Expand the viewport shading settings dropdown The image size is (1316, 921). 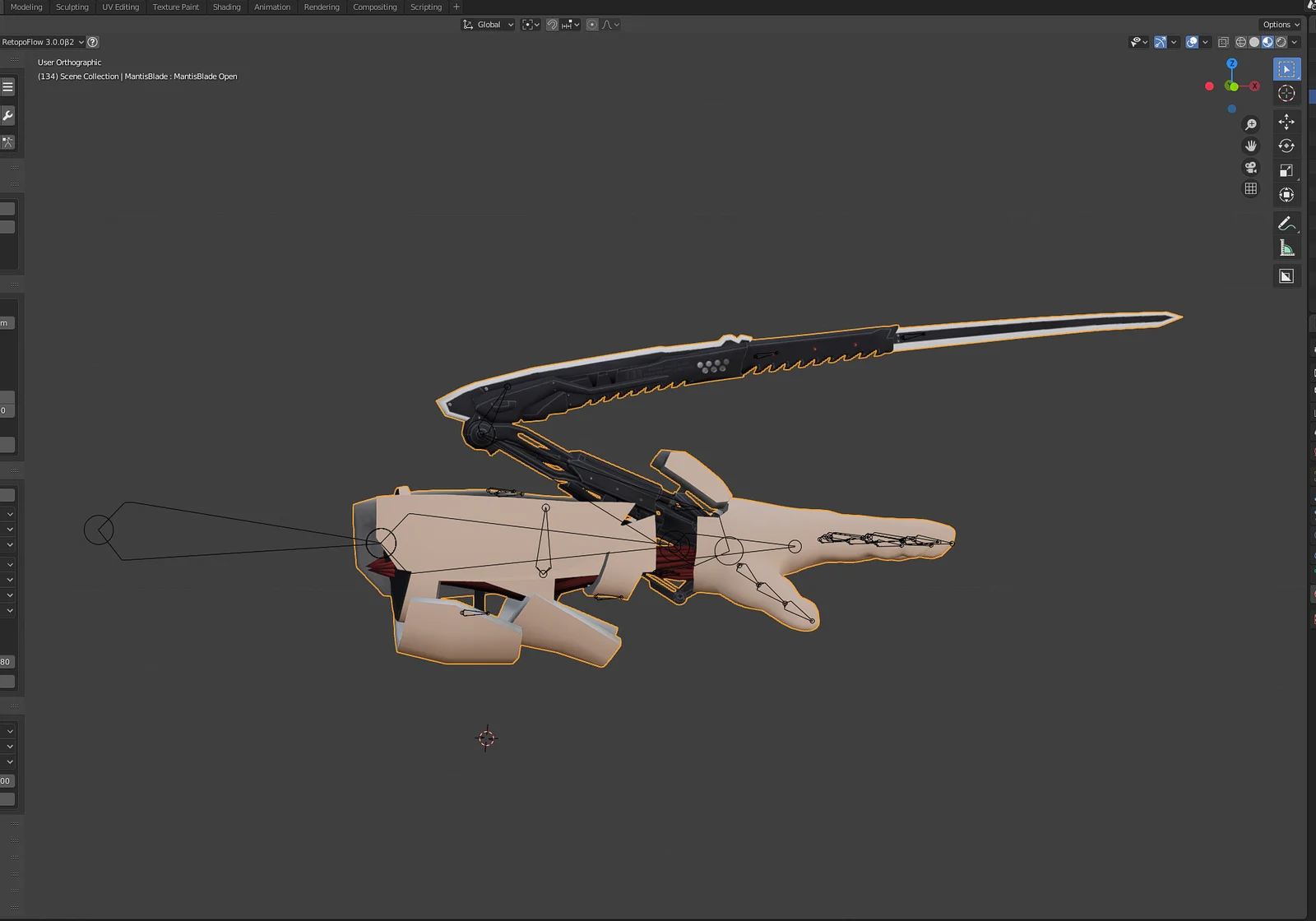[1293, 42]
